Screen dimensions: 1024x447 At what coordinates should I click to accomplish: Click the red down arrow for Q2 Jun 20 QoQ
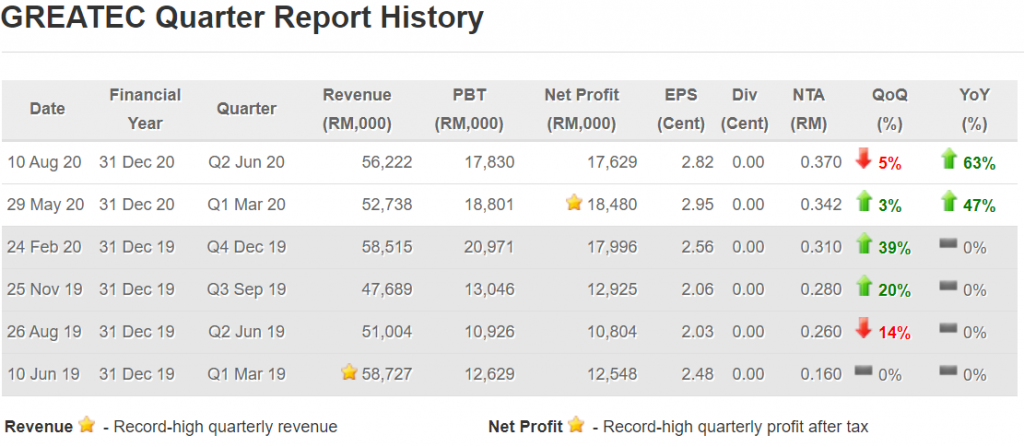(864, 160)
